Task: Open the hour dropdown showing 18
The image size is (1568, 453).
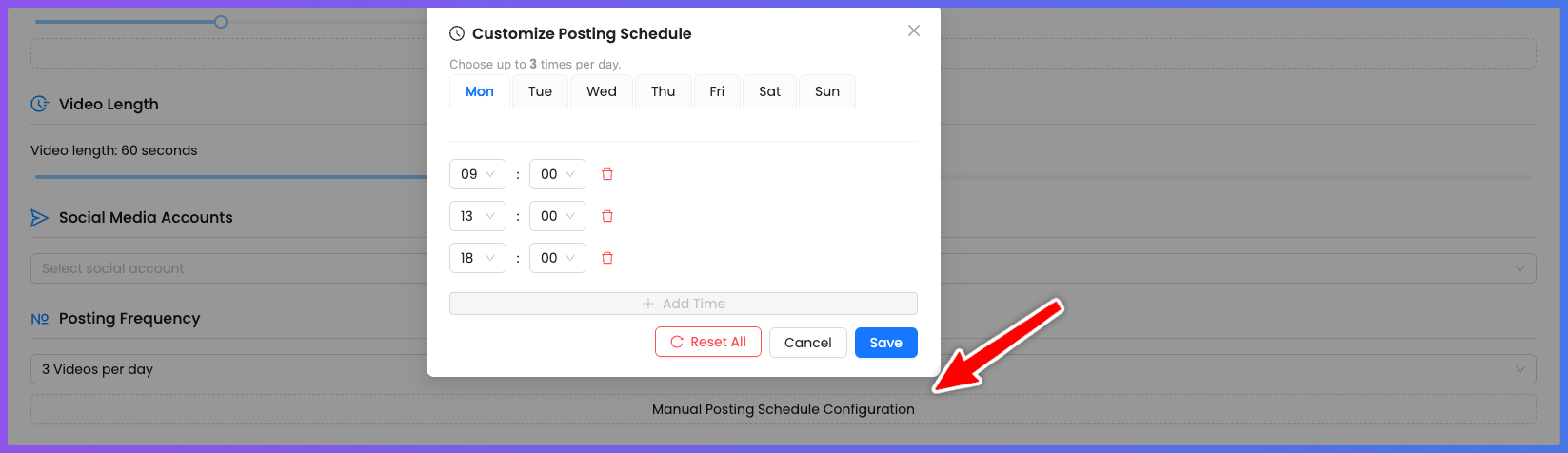Action: tap(477, 258)
